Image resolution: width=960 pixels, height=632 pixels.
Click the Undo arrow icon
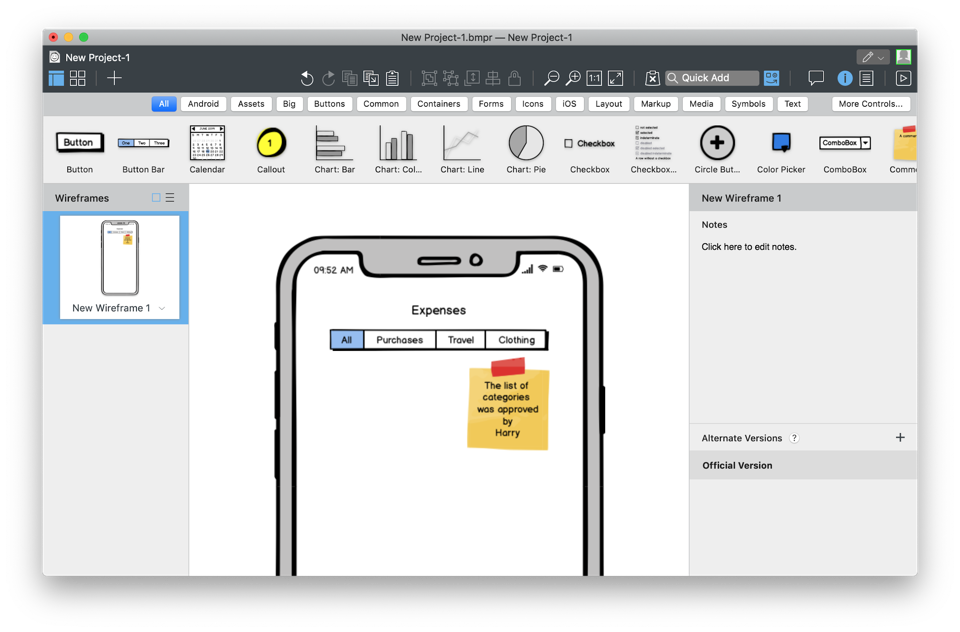[x=307, y=78]
